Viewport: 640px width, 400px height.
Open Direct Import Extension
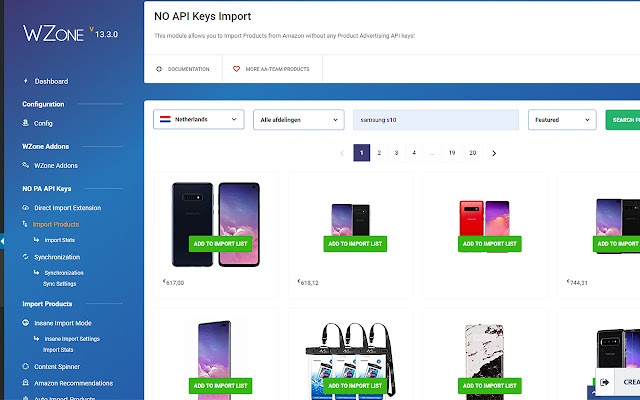pyautogui.click(x=67, y=208)
